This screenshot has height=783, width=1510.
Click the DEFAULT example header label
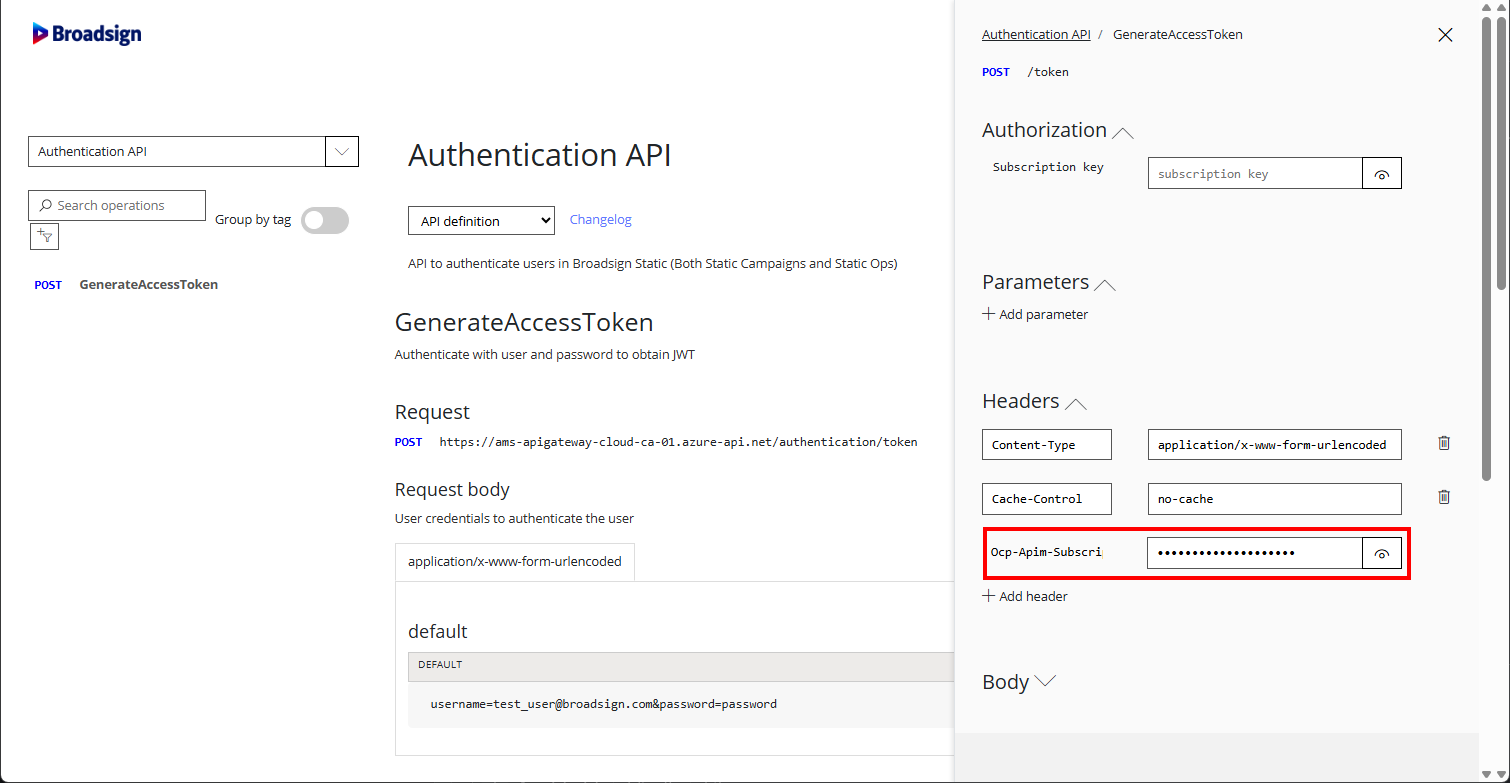440,665
